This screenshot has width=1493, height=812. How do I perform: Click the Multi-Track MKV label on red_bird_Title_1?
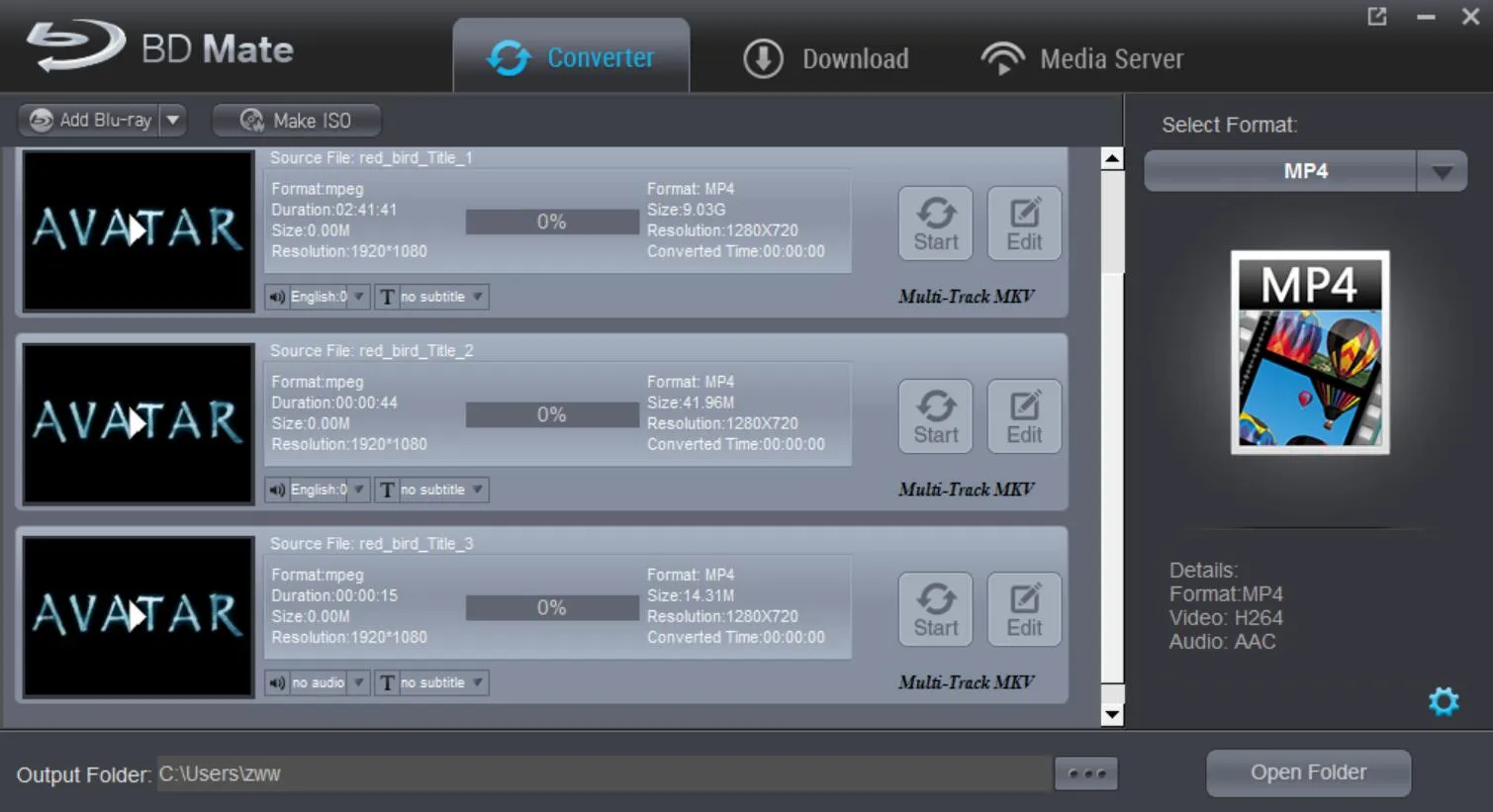tap(965, 296)
